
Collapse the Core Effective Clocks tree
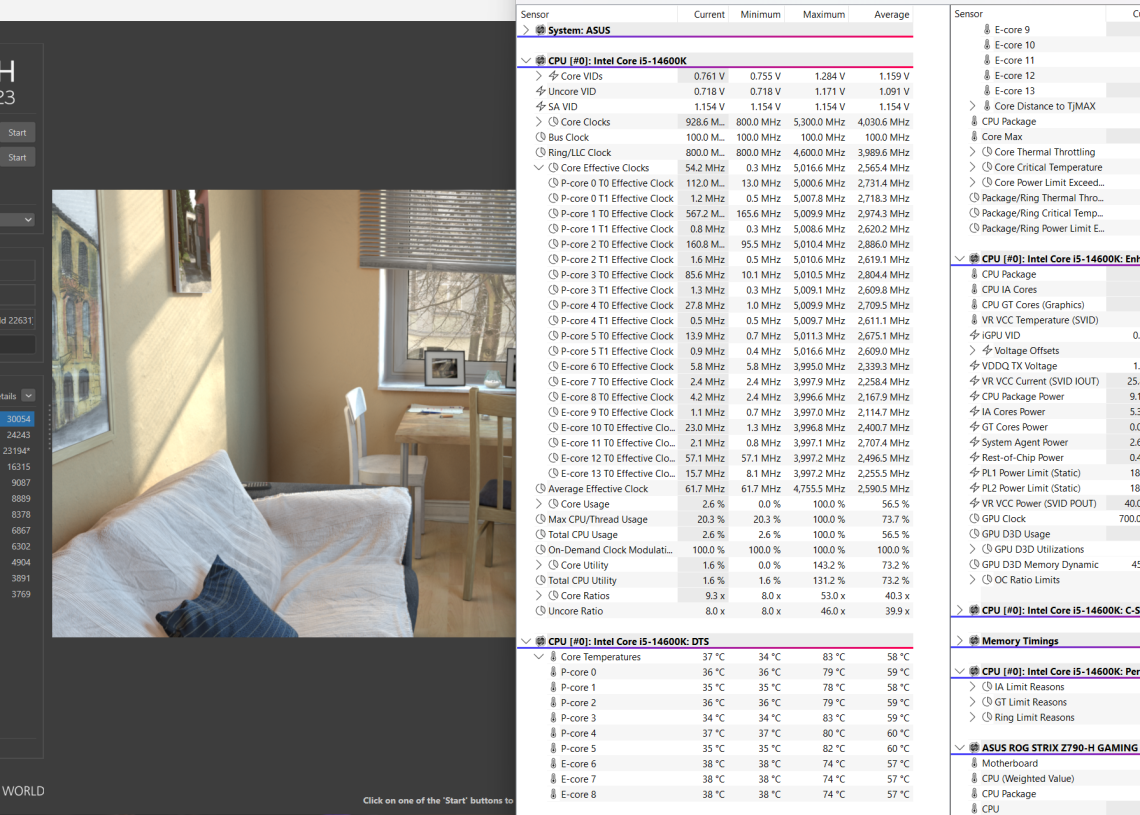(539, 167)
